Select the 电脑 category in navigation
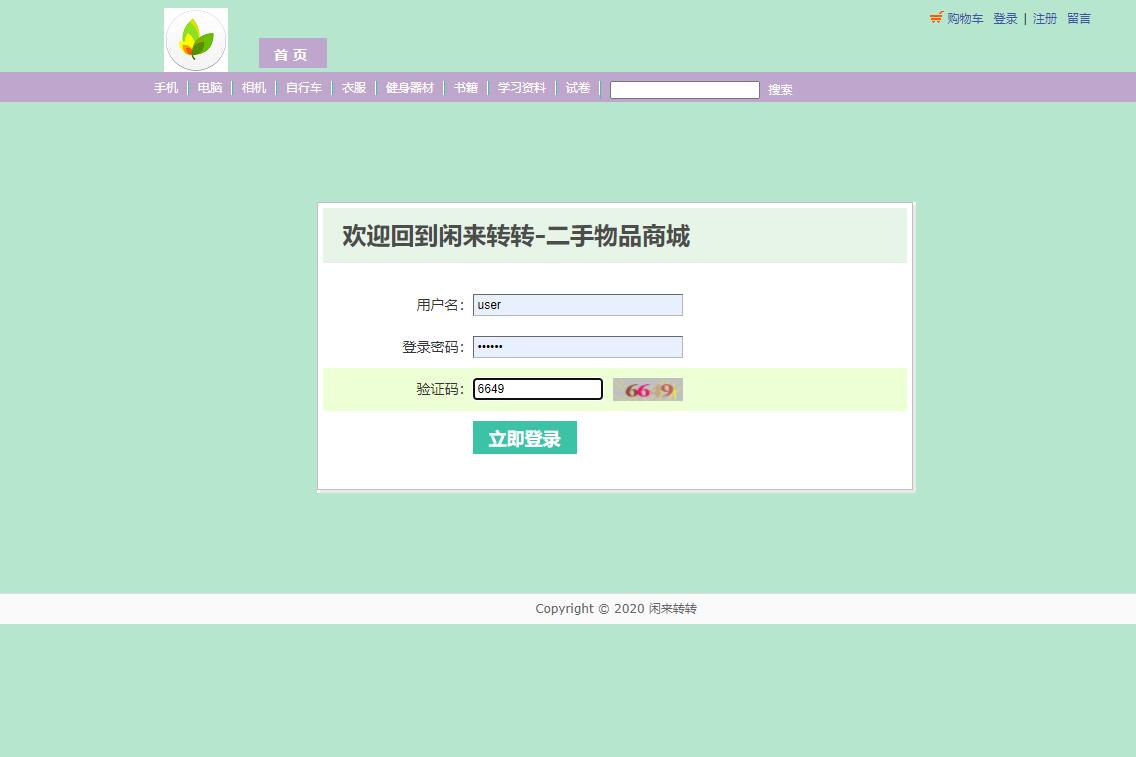Viewport: 1136px width, 757px height. (x=209, y=88)
